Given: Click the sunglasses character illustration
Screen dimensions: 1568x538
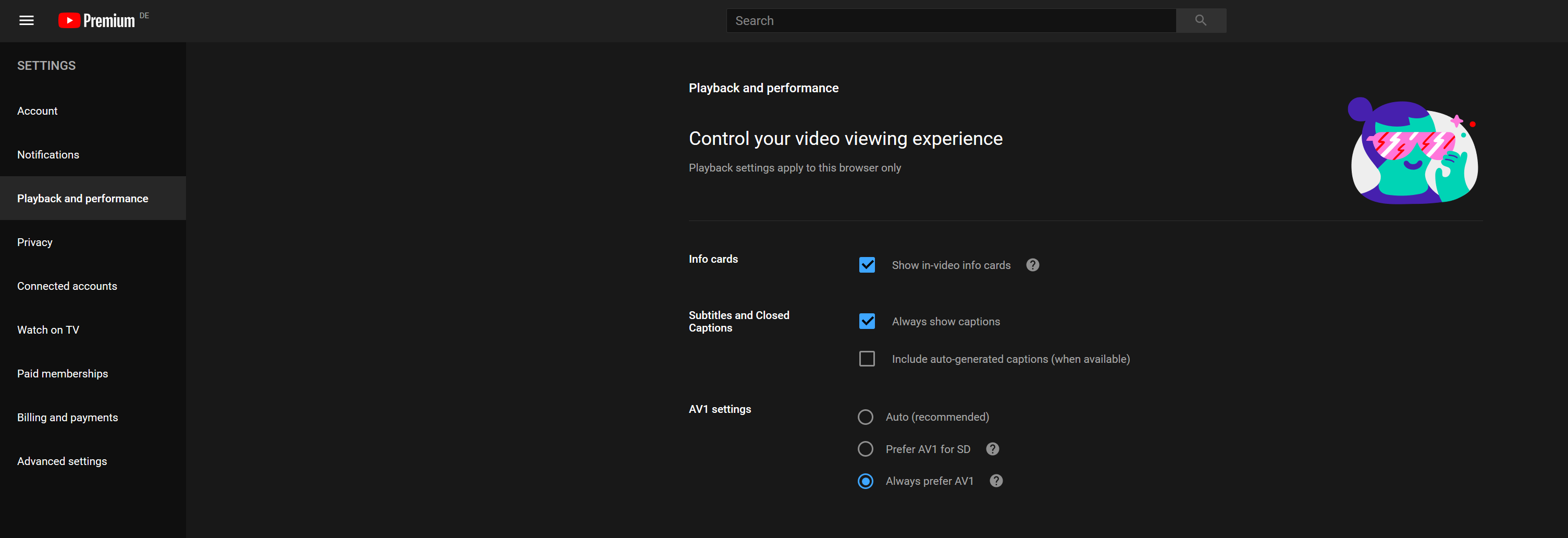Looking at the screenshot, I should click(1413, 151).
